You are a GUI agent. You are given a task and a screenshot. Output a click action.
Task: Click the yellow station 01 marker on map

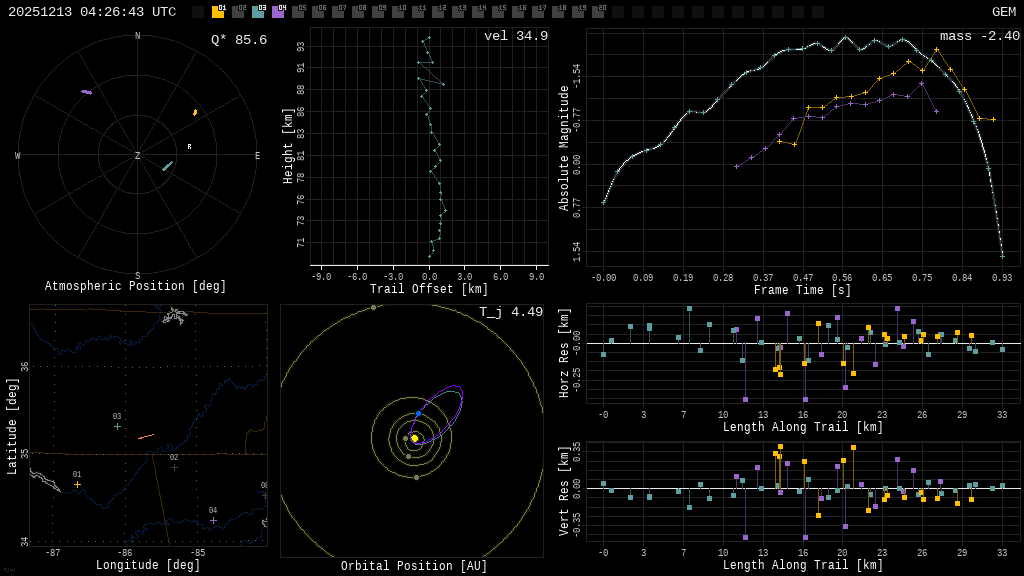[x=77, y=485]
